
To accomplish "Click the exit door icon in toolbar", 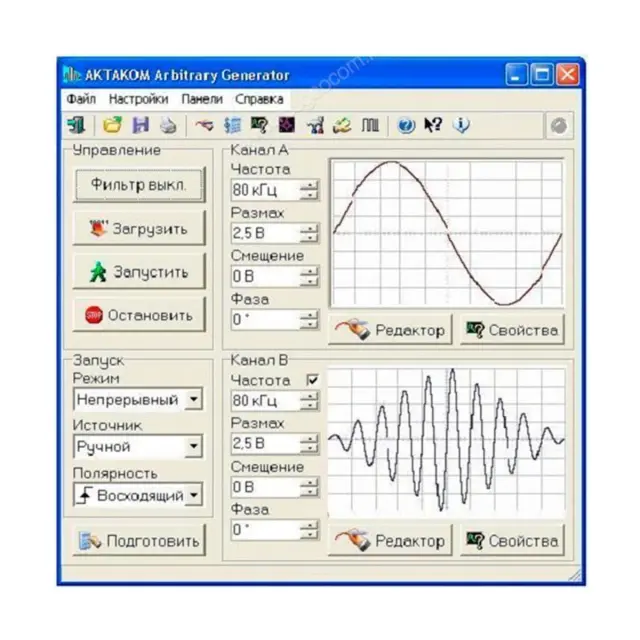I will [76, 125].
